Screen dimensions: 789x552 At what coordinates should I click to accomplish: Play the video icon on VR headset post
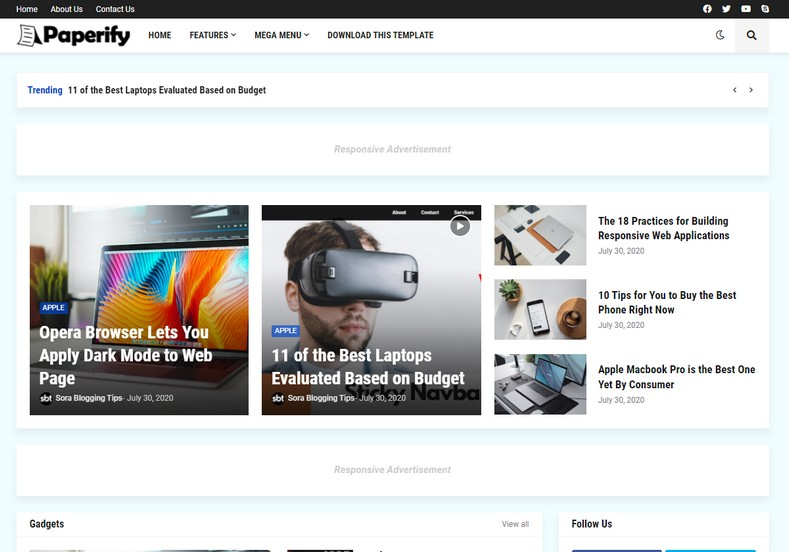460,226
